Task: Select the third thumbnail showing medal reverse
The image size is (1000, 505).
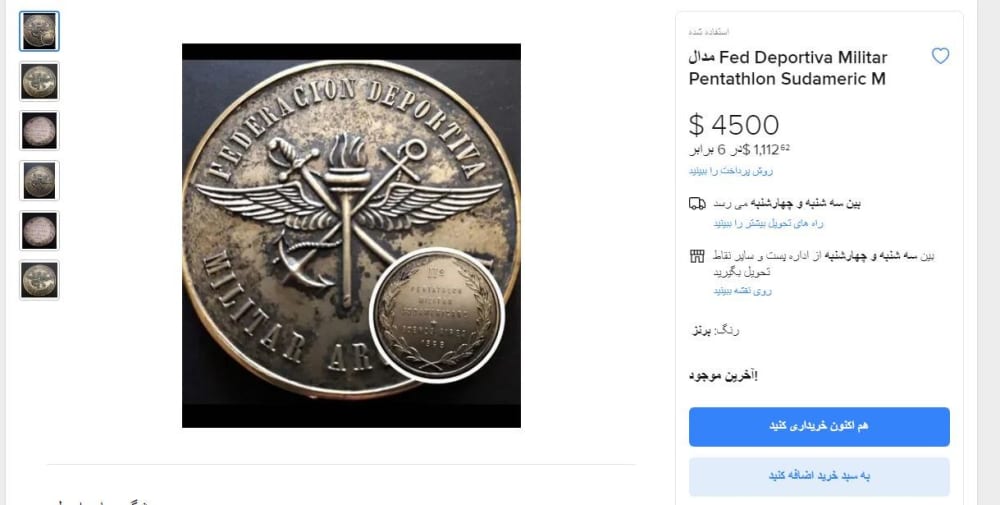Action: pos(40,131)
